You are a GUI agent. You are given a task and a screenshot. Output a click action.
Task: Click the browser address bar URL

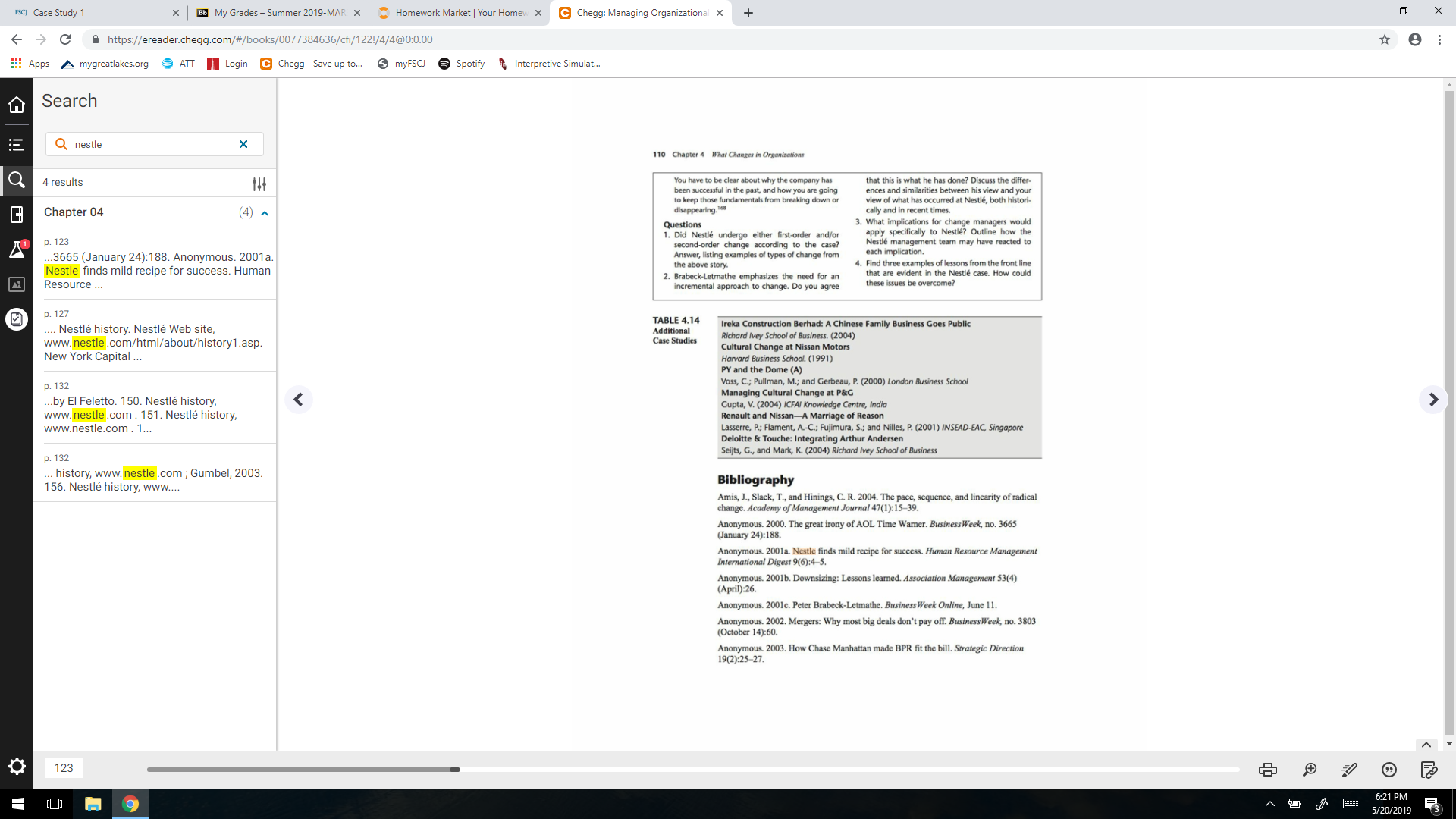270,39
